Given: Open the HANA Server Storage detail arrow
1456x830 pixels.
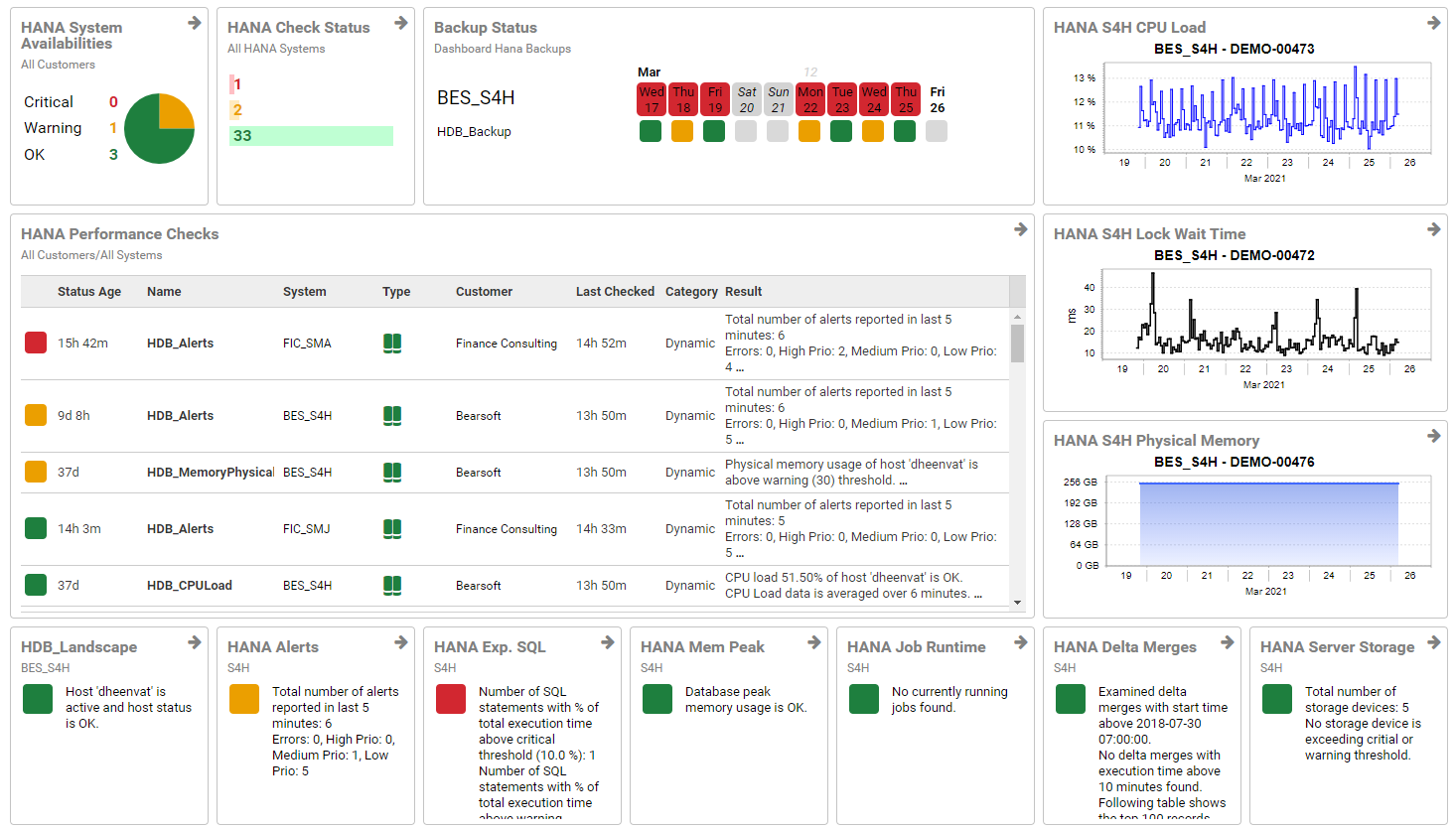Looking at the screenshot, I should click(1433, 641).
